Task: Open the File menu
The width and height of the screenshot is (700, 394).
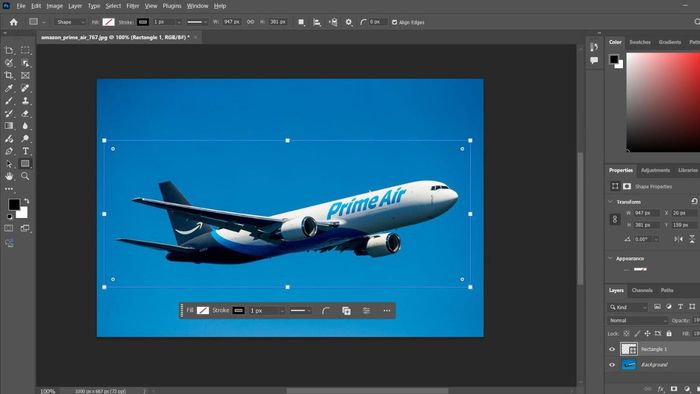Action: tap(21, 6)
